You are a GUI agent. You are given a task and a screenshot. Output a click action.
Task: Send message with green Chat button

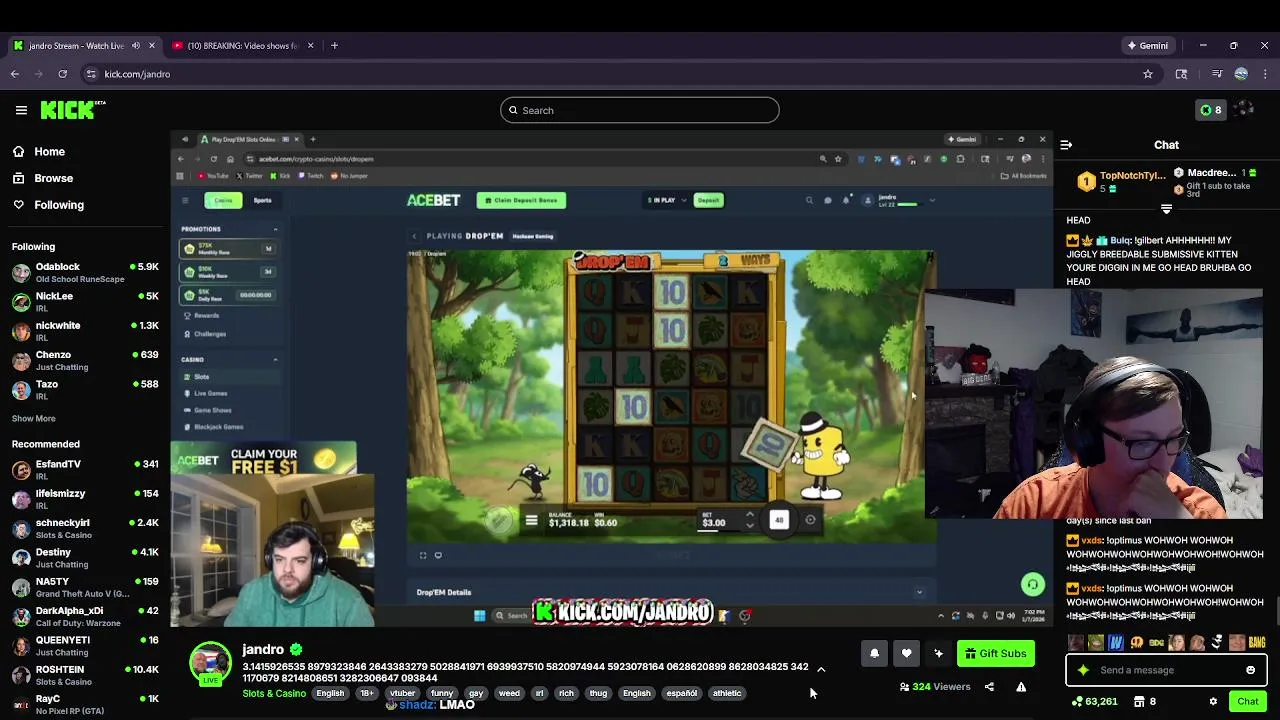coord(1247,701)
